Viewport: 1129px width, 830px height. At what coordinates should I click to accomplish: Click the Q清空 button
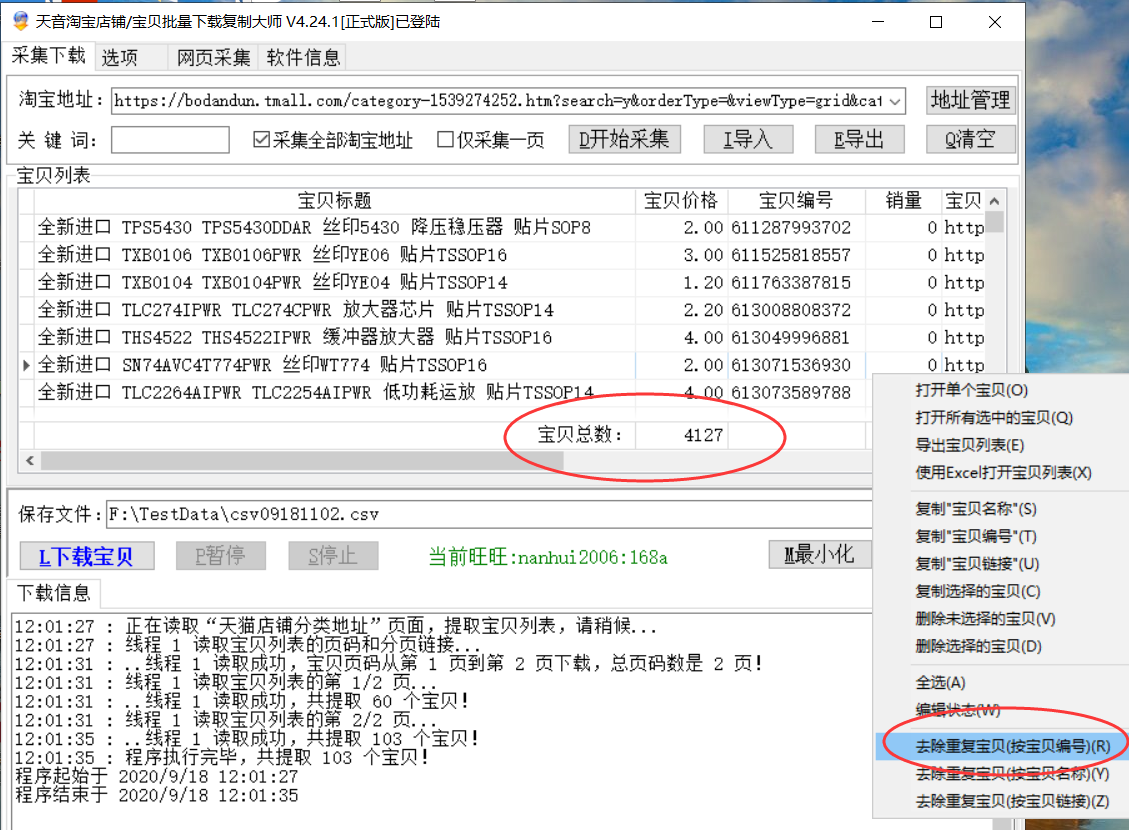click(x=971, y=140)
